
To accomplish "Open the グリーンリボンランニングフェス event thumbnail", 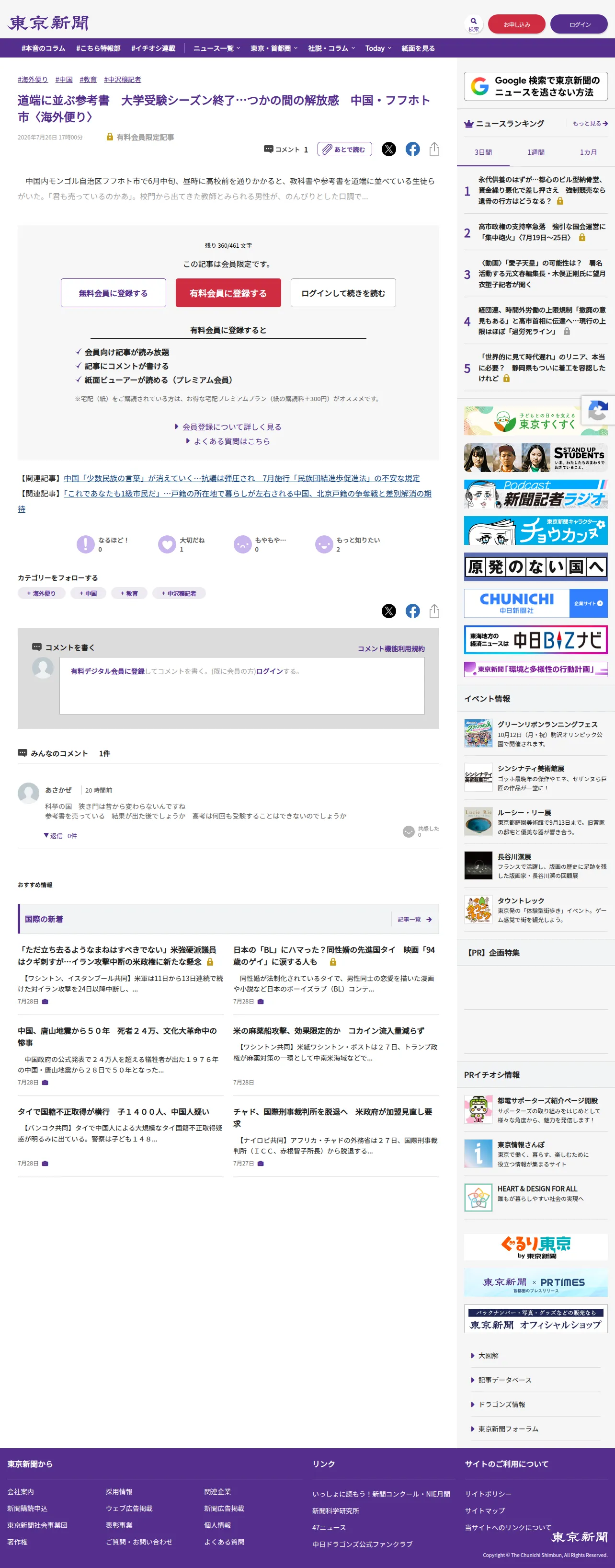I will click(478, 734).
